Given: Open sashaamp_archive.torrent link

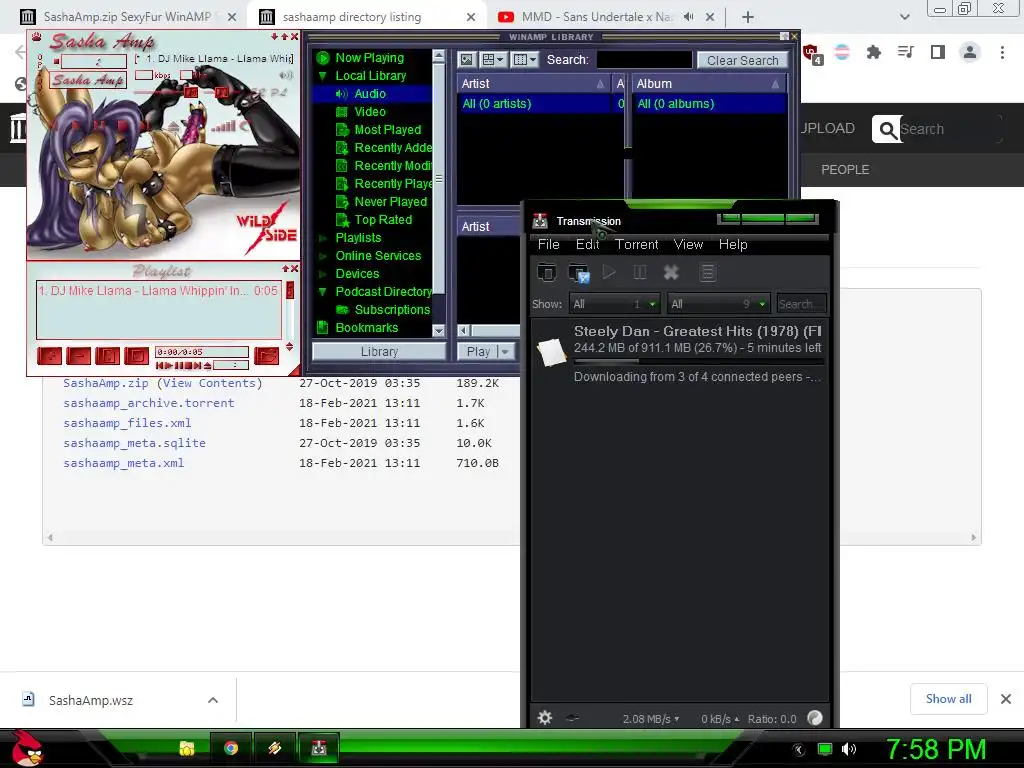Looking at the screenshot, I should coord(148,403).
